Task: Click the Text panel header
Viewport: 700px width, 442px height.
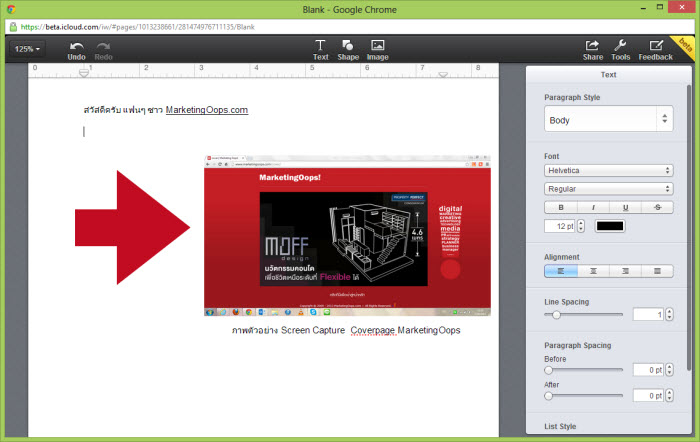Action: pos(608,75)
